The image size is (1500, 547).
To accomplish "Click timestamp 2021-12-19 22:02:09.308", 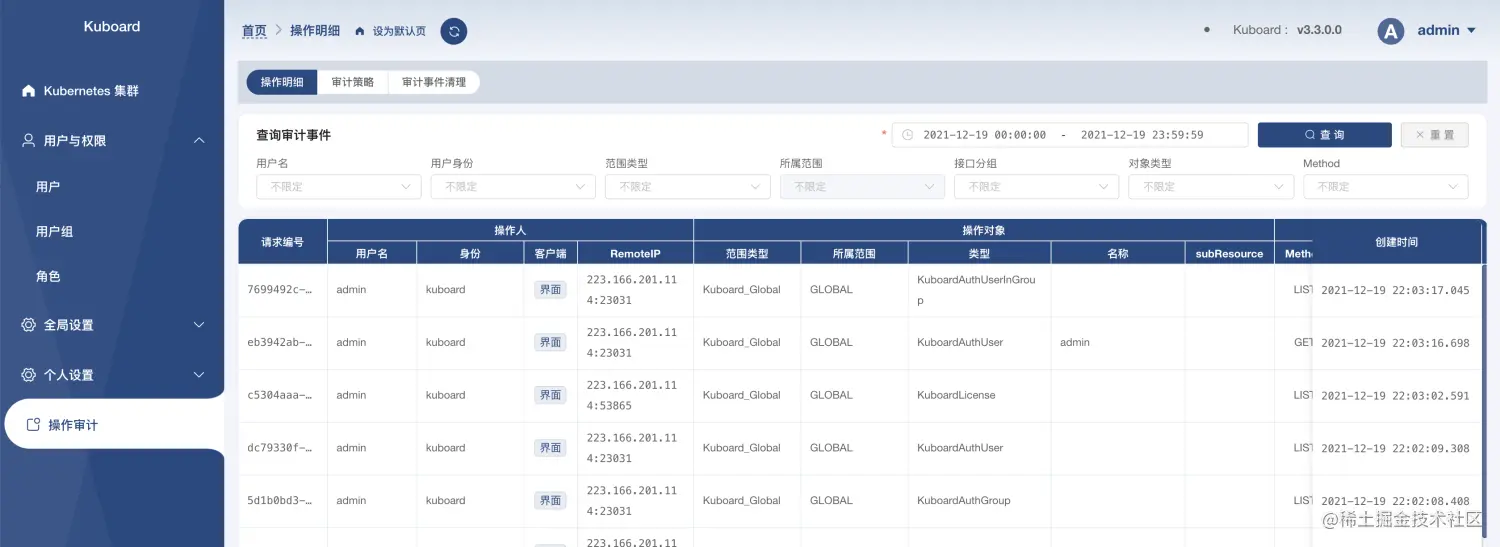I will [1395, 449].
